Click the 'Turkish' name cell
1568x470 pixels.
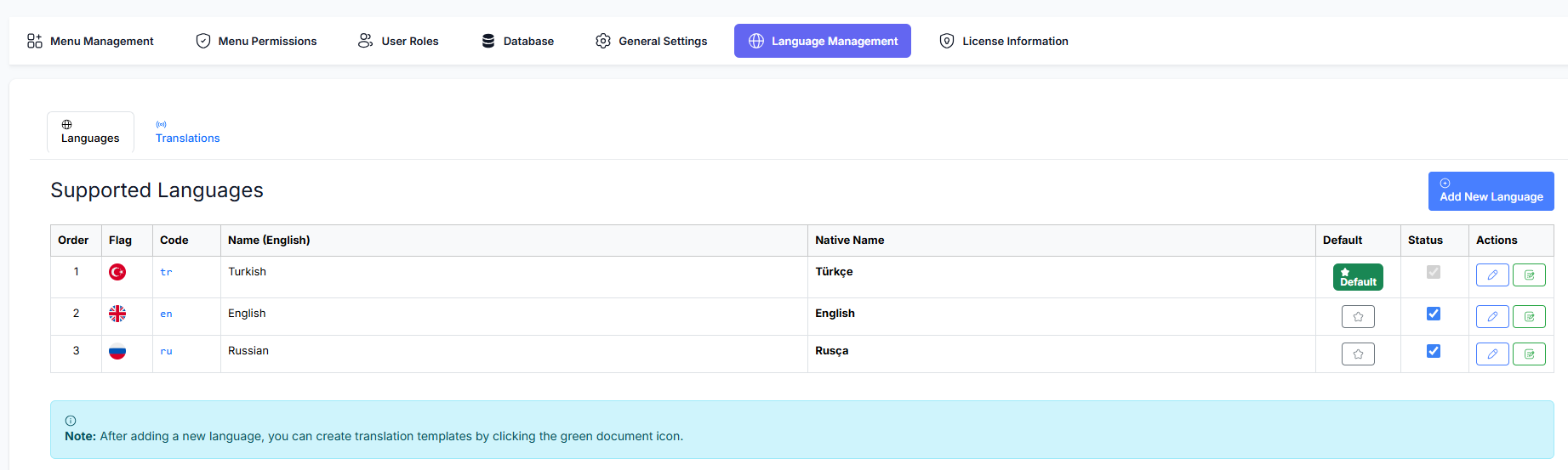(514, 277)
